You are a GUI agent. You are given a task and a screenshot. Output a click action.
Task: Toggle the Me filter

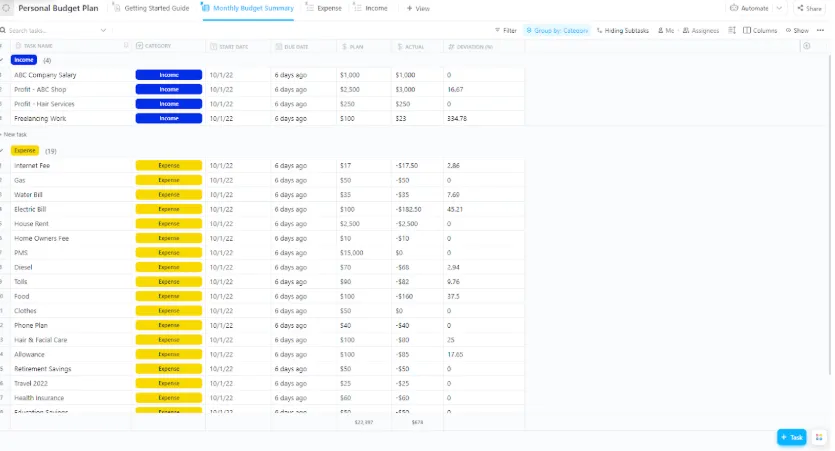tap(666, 30)
